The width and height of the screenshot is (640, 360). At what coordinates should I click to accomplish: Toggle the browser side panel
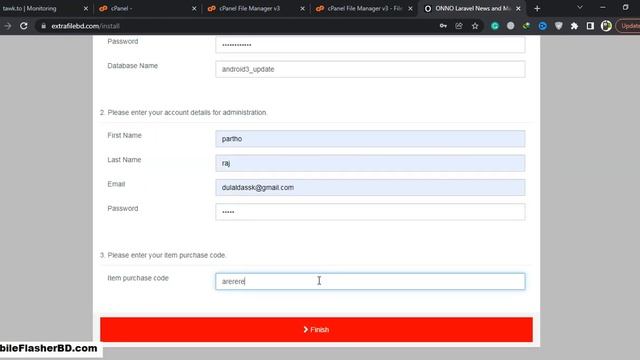(590, 26)
